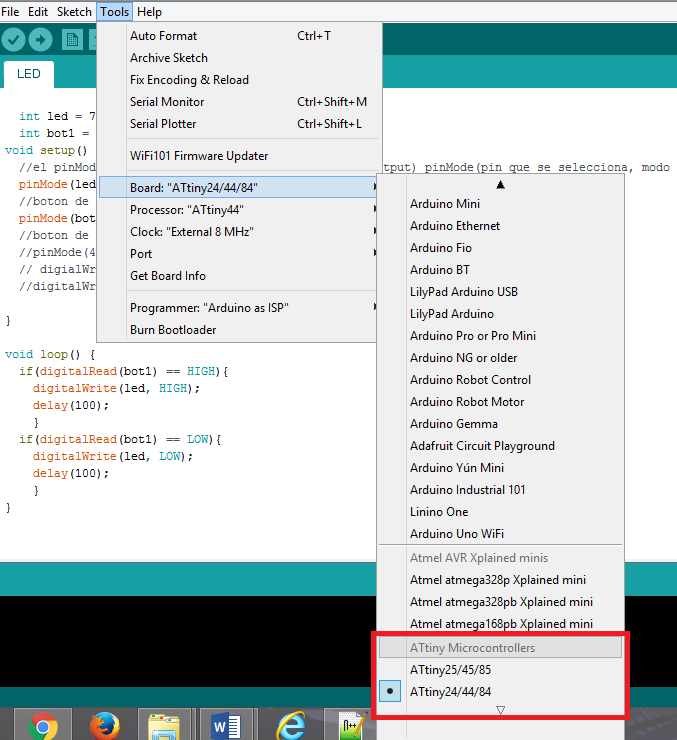
Task: Open Microsoft Word from the taskbar
Action: (x=227, y=725)
